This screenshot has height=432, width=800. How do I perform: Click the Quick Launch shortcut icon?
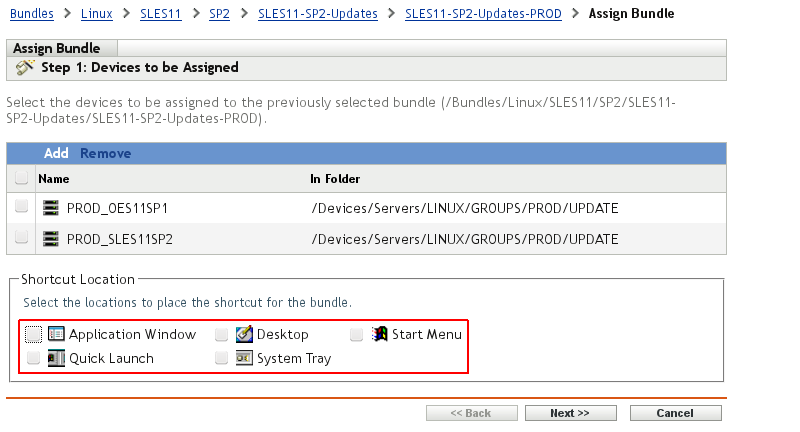(x=56, y=358)
